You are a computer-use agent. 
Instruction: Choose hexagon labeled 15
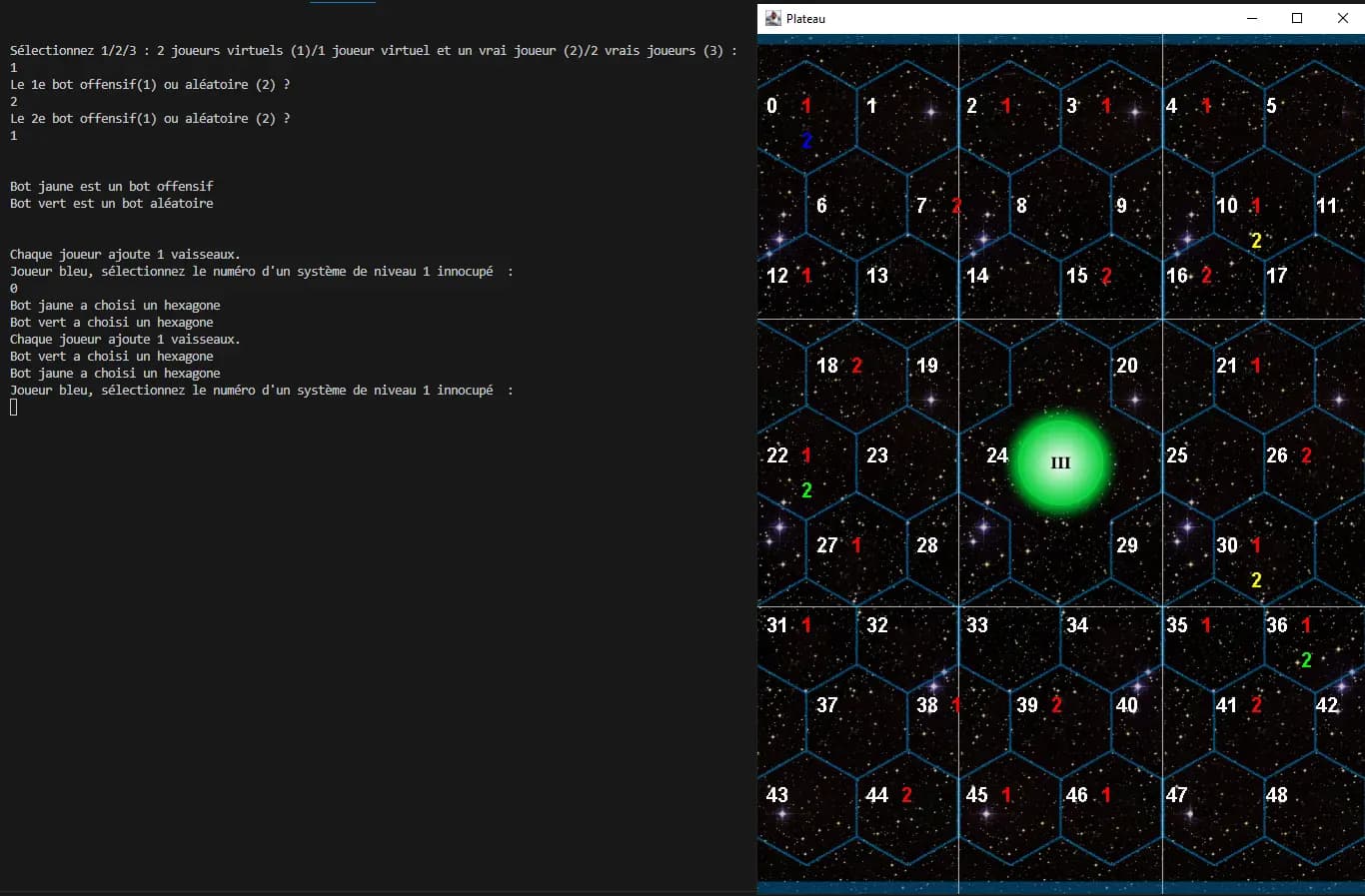1077,276
